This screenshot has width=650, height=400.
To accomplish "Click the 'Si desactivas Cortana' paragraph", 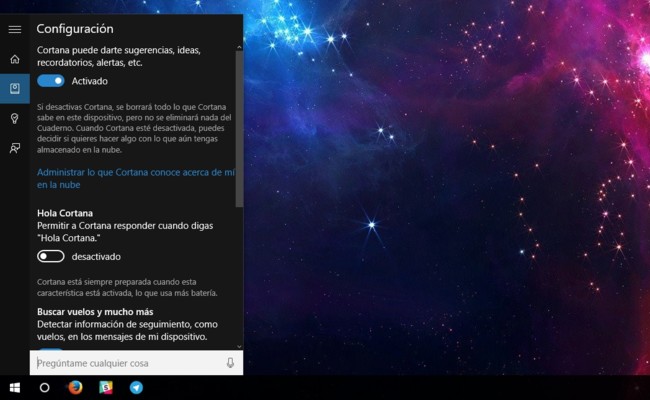I will pos(134,128).
